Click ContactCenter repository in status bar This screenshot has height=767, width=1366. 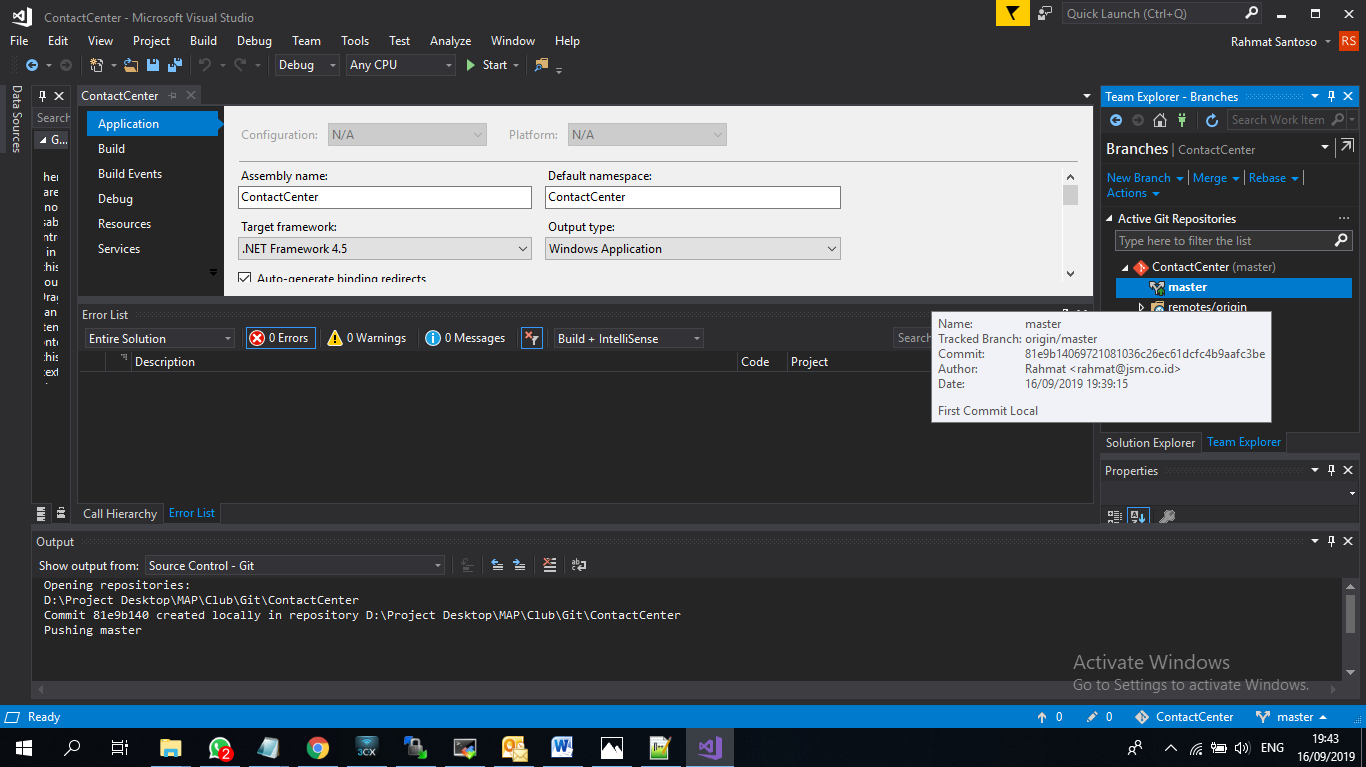click(1185, 717)
